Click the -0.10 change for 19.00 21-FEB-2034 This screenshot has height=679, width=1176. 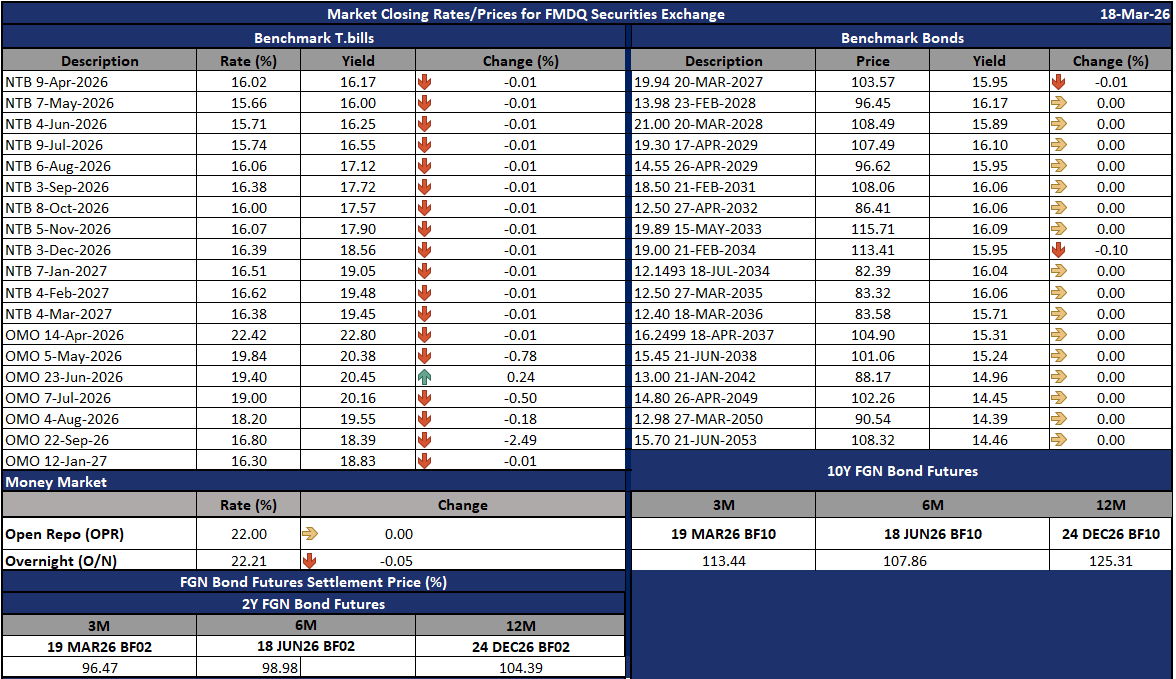(x=1111, y=250)
